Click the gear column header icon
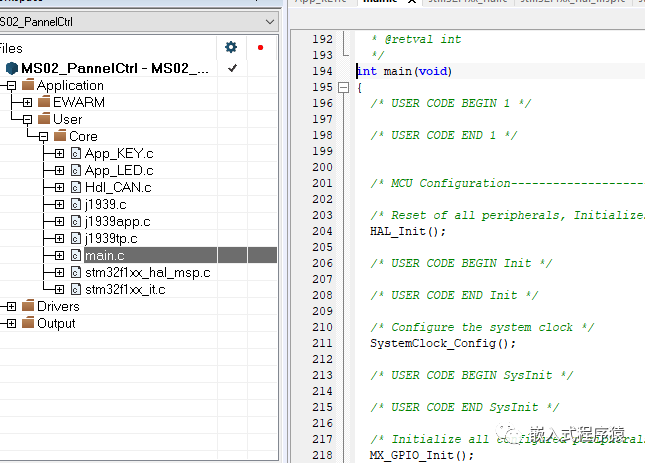This screenshot has width=645, height=463. coord(231,47)
